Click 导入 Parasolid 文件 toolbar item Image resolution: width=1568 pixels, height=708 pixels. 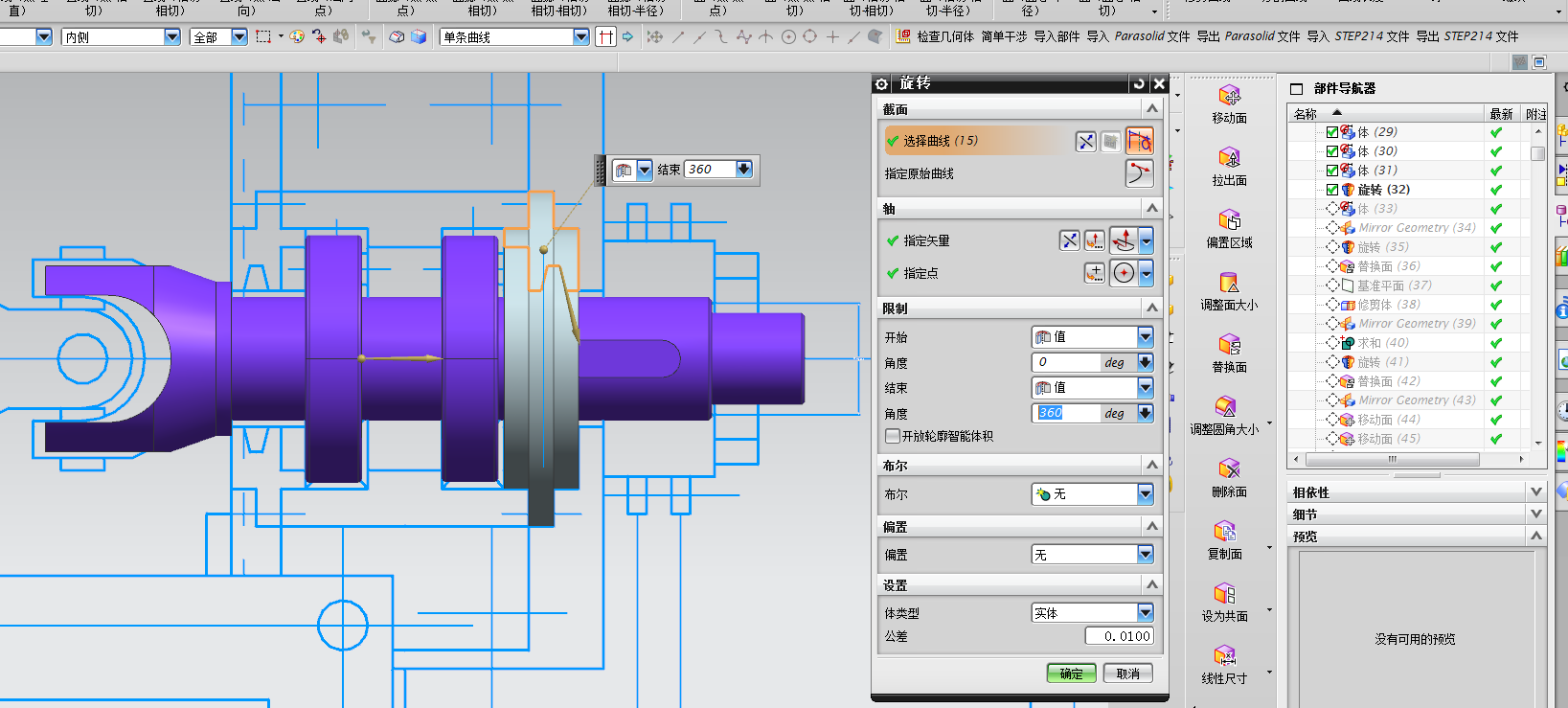(x=1138, y=36)
